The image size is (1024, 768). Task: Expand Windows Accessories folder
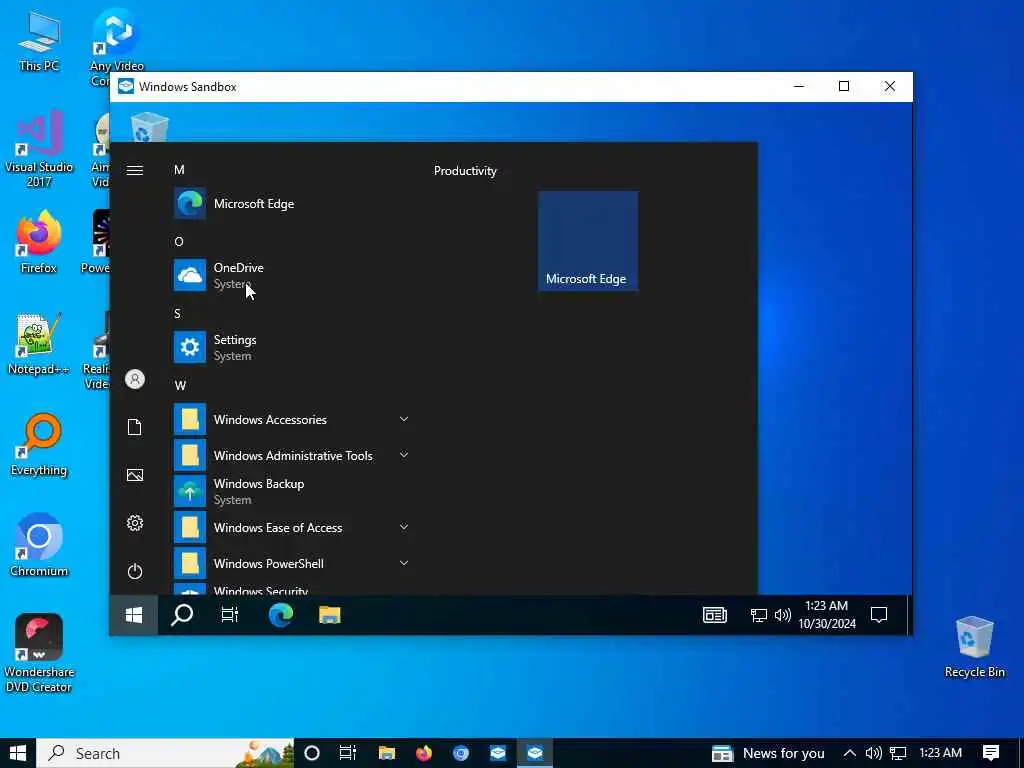[x=291, y=420]
